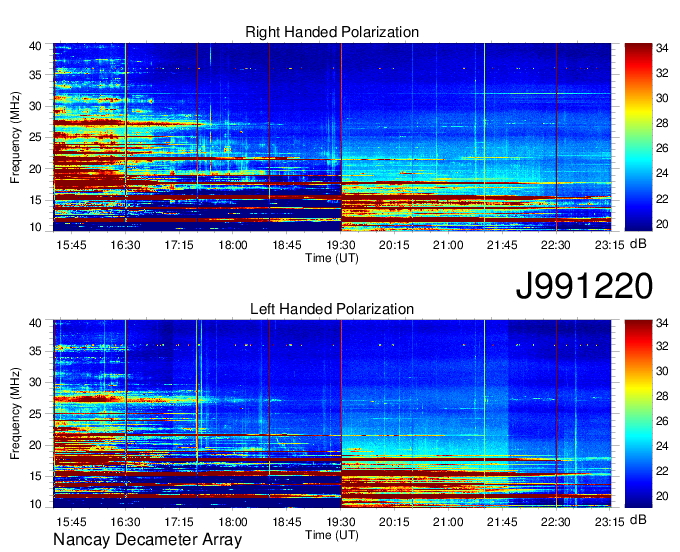The width and height of the screenshot is (680, 552).
Task: Click the 19:30 tick on the bottom plot
Action: (x=341, y=522)
